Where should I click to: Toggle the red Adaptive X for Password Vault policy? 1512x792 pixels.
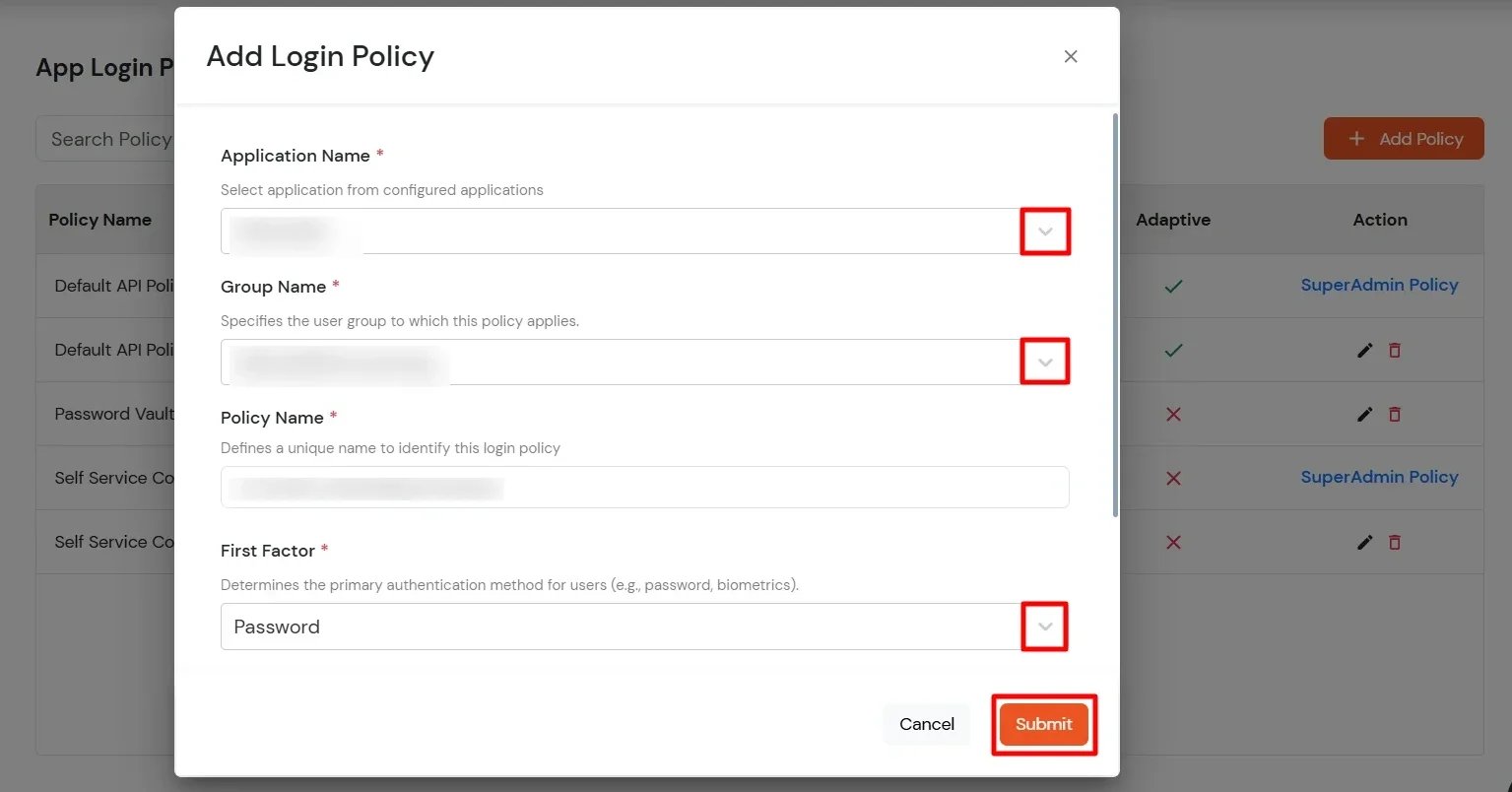tap(1172, 414)
